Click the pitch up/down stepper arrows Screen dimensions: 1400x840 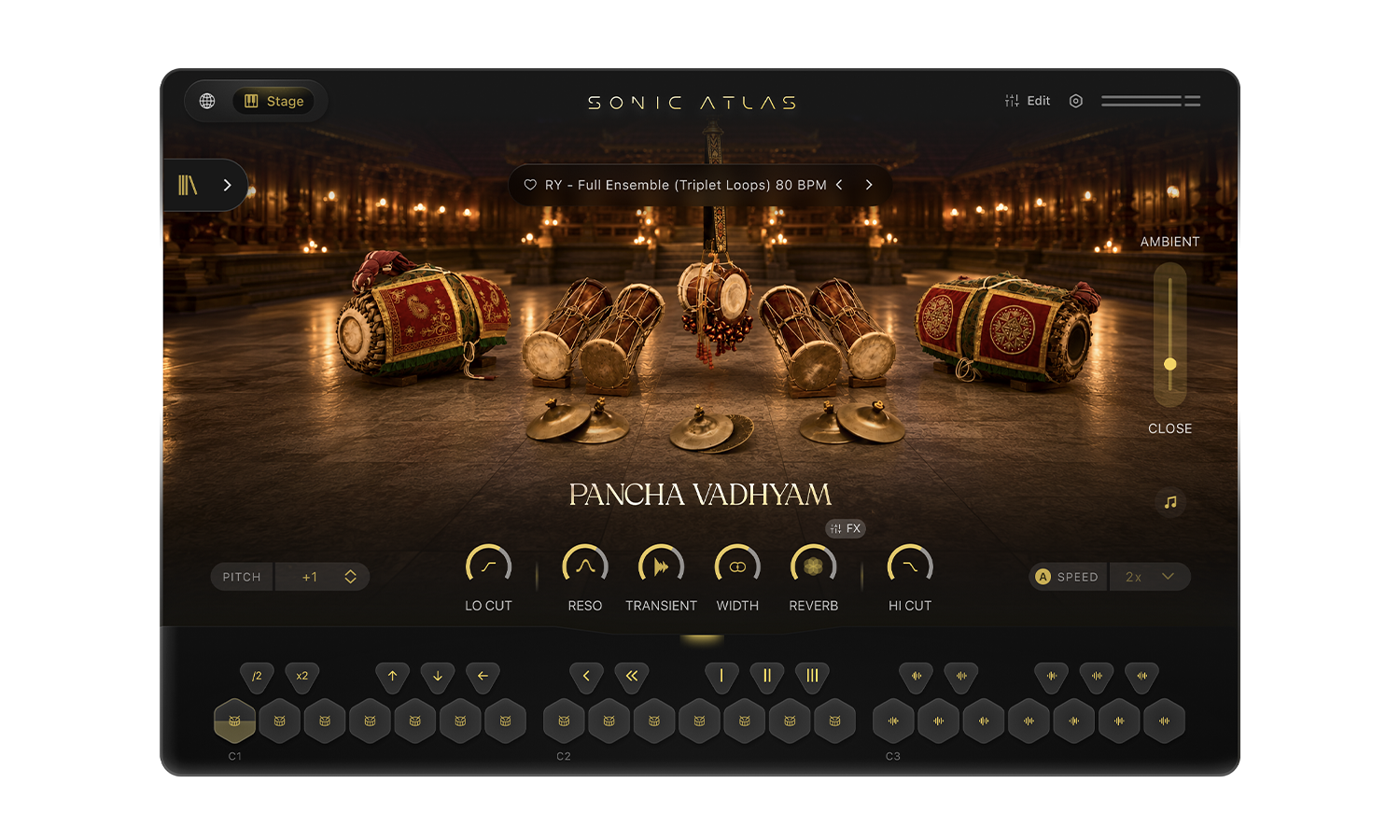(x=351, y=577)
